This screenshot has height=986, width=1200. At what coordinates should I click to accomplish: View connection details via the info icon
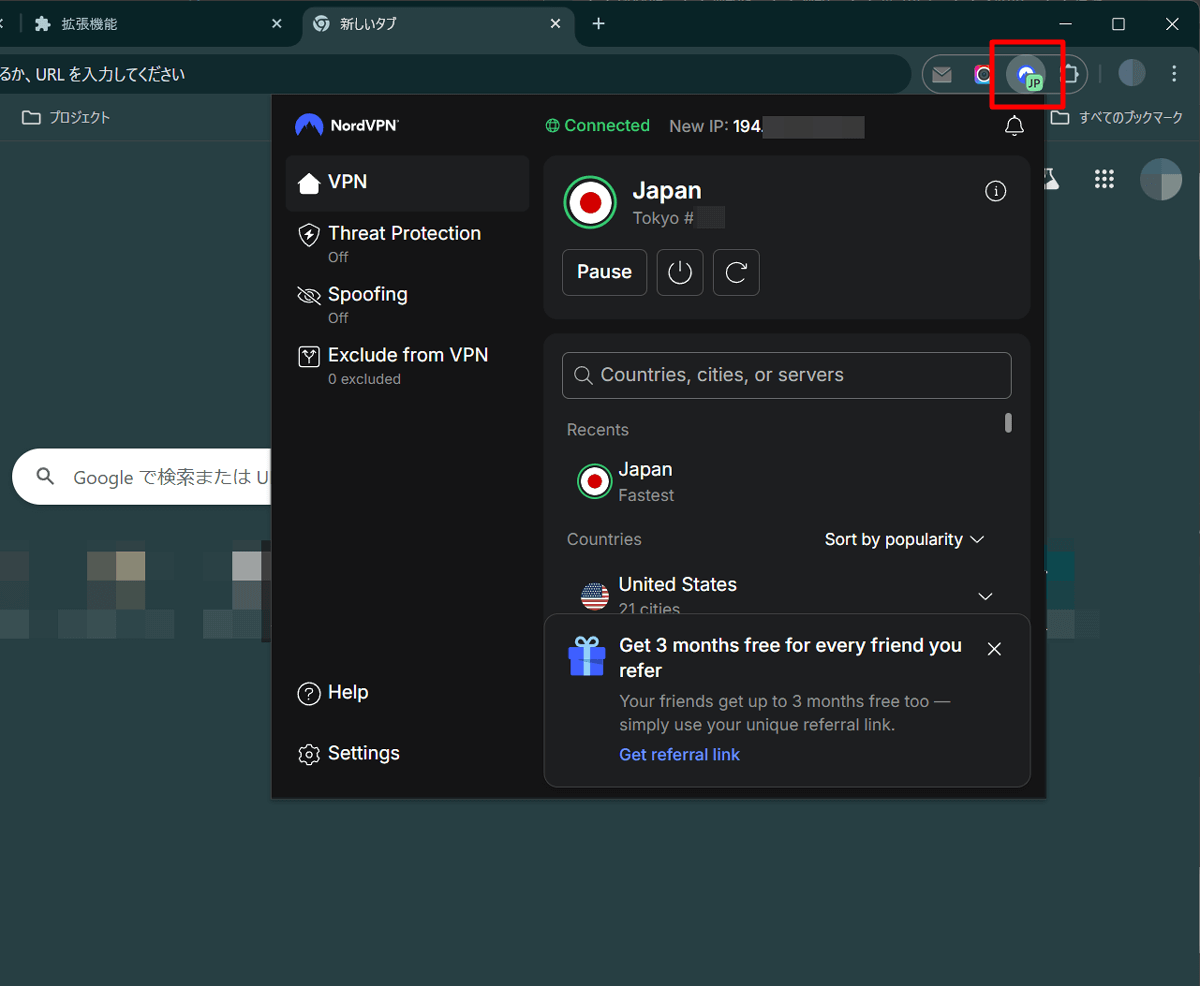[x=995, y=190]
